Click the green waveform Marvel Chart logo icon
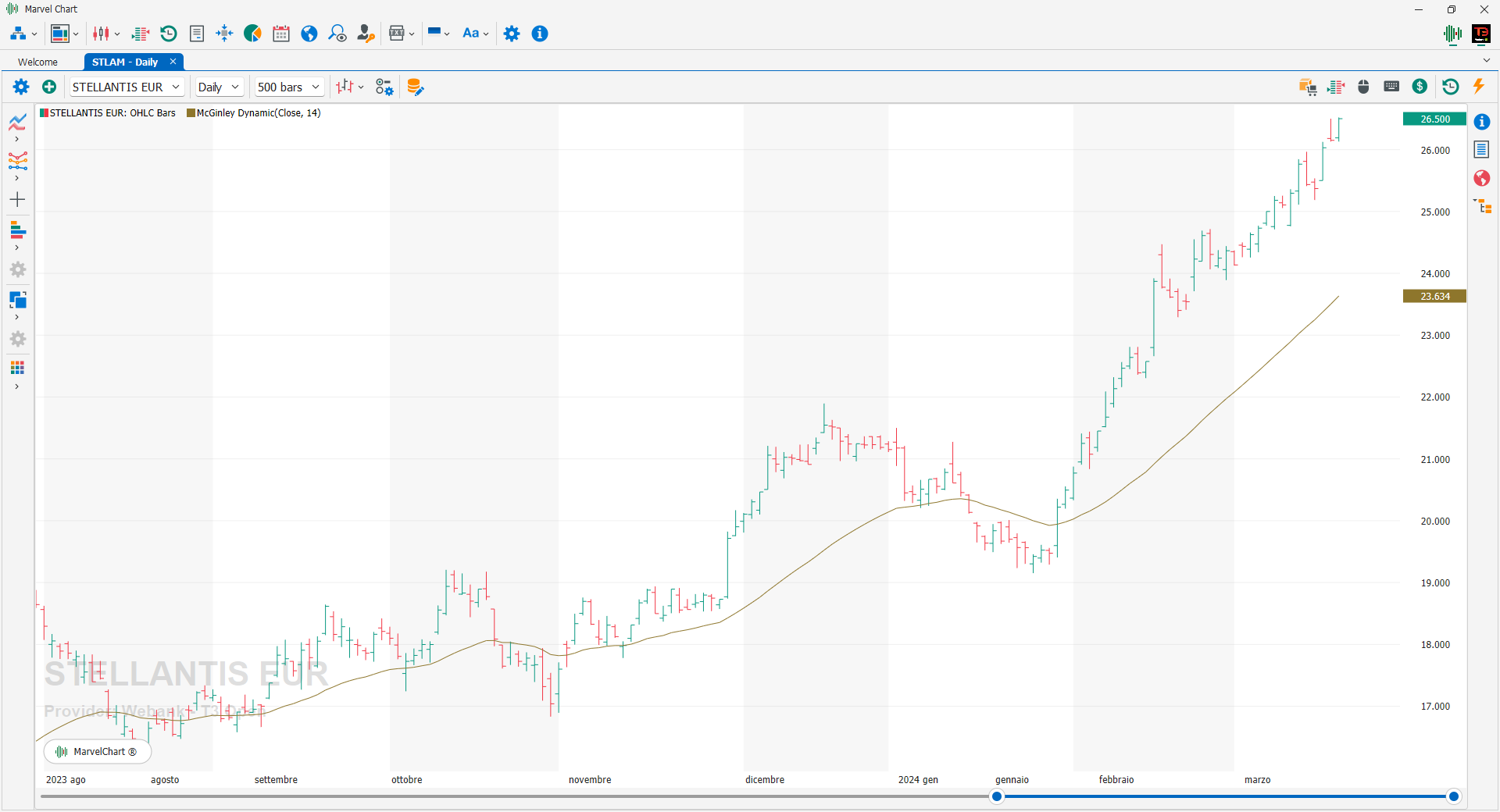Screen dimensions: 1500x812 point(1452,34)
